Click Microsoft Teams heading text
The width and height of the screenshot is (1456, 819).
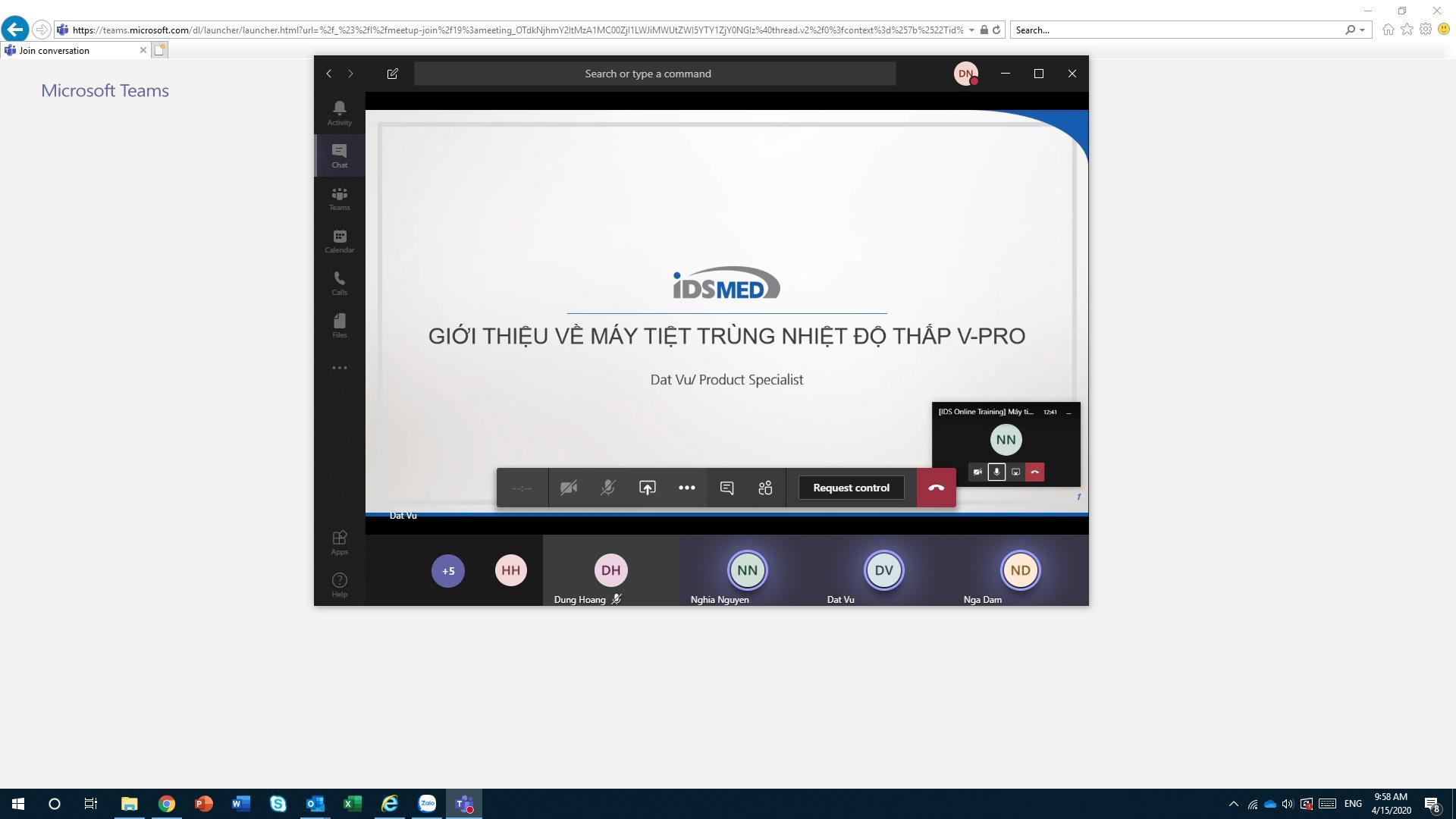tap(105, 90)
